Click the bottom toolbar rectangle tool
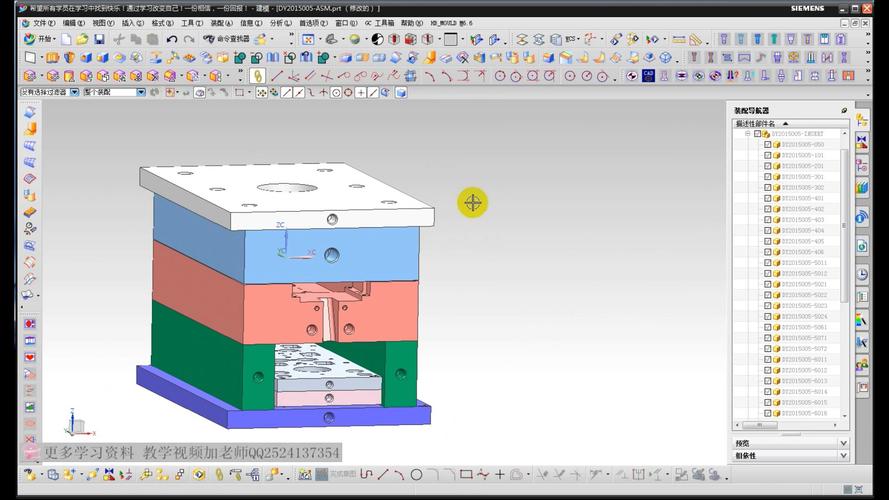The image size is (889, 500). click(x=467, y=474)
